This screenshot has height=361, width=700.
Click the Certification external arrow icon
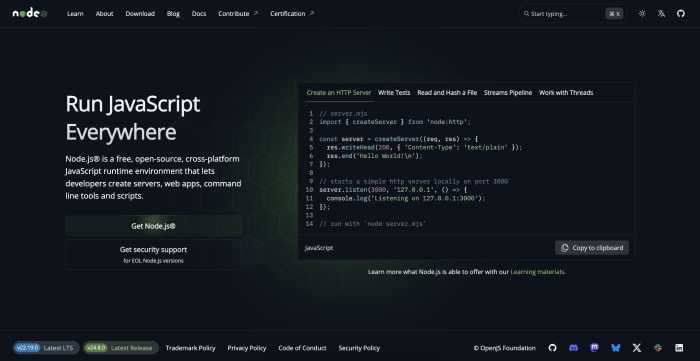312,13
